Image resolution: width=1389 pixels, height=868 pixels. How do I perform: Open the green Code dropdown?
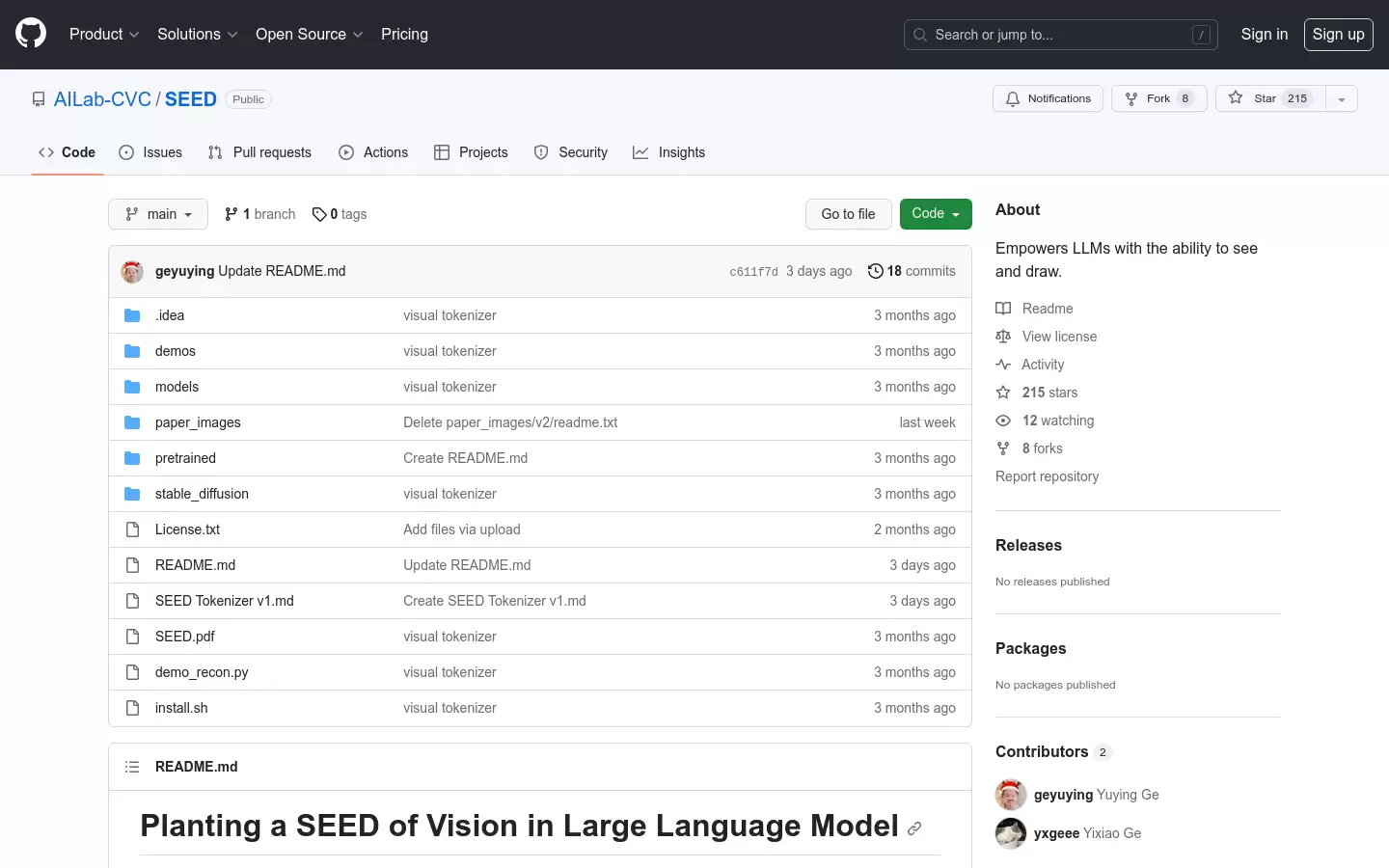936,214
